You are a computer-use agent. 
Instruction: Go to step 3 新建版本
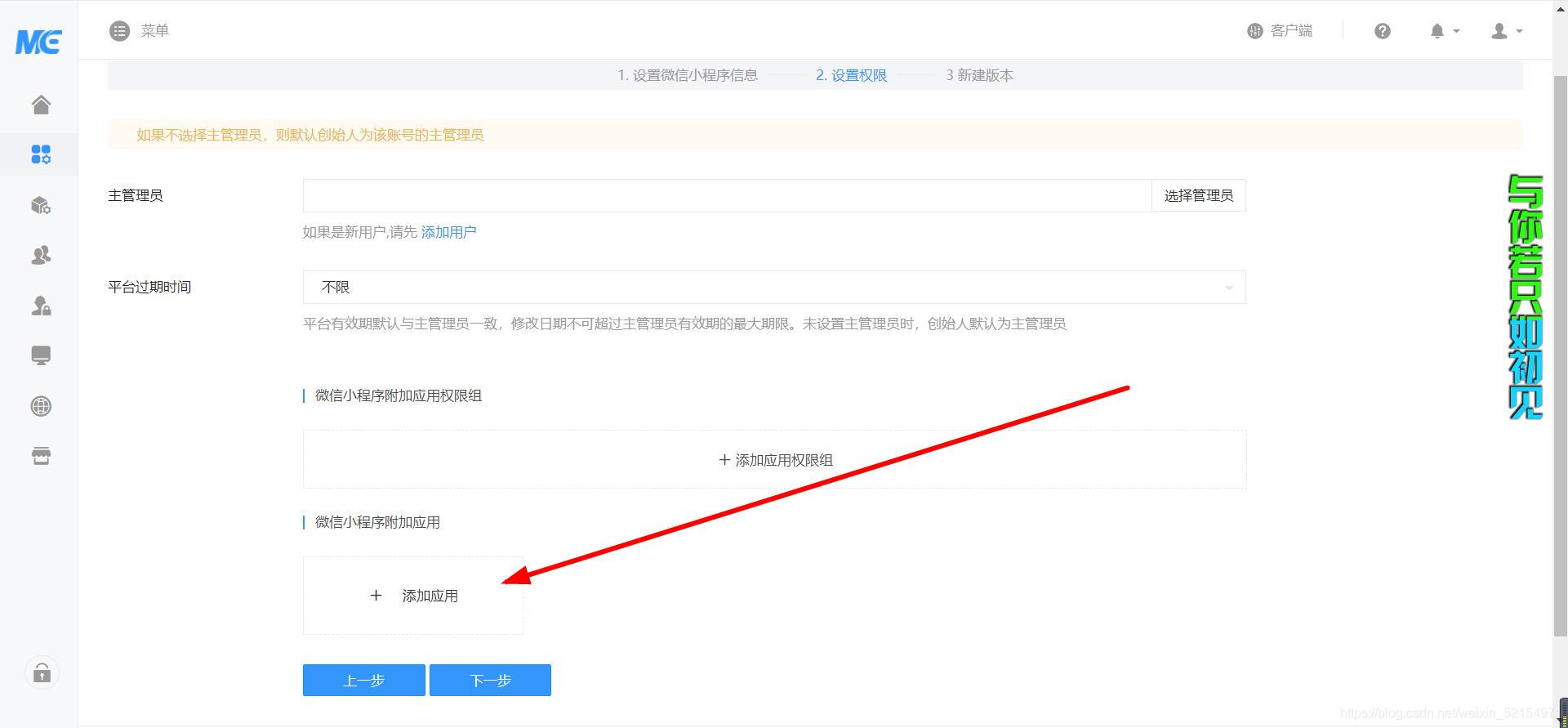click(979, 75)
